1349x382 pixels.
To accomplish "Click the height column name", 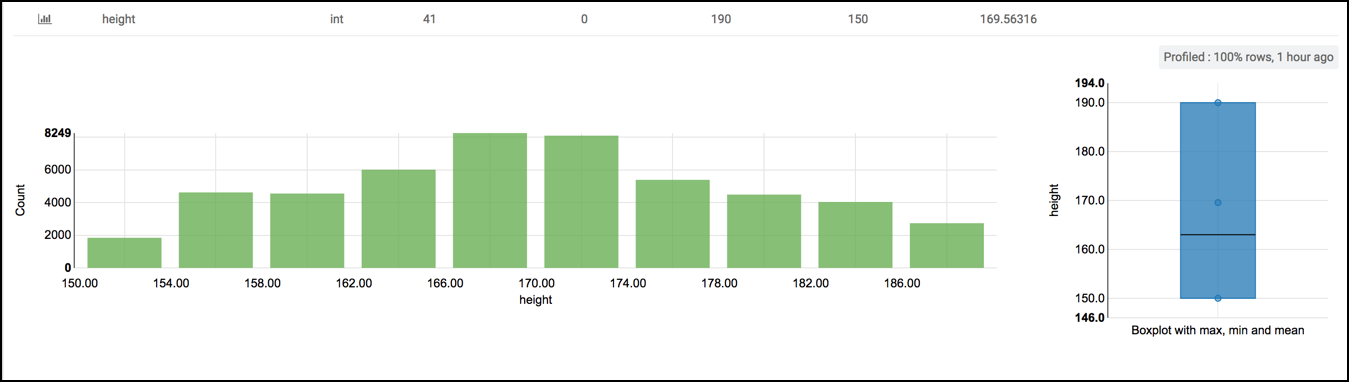I will coord(119,20).
